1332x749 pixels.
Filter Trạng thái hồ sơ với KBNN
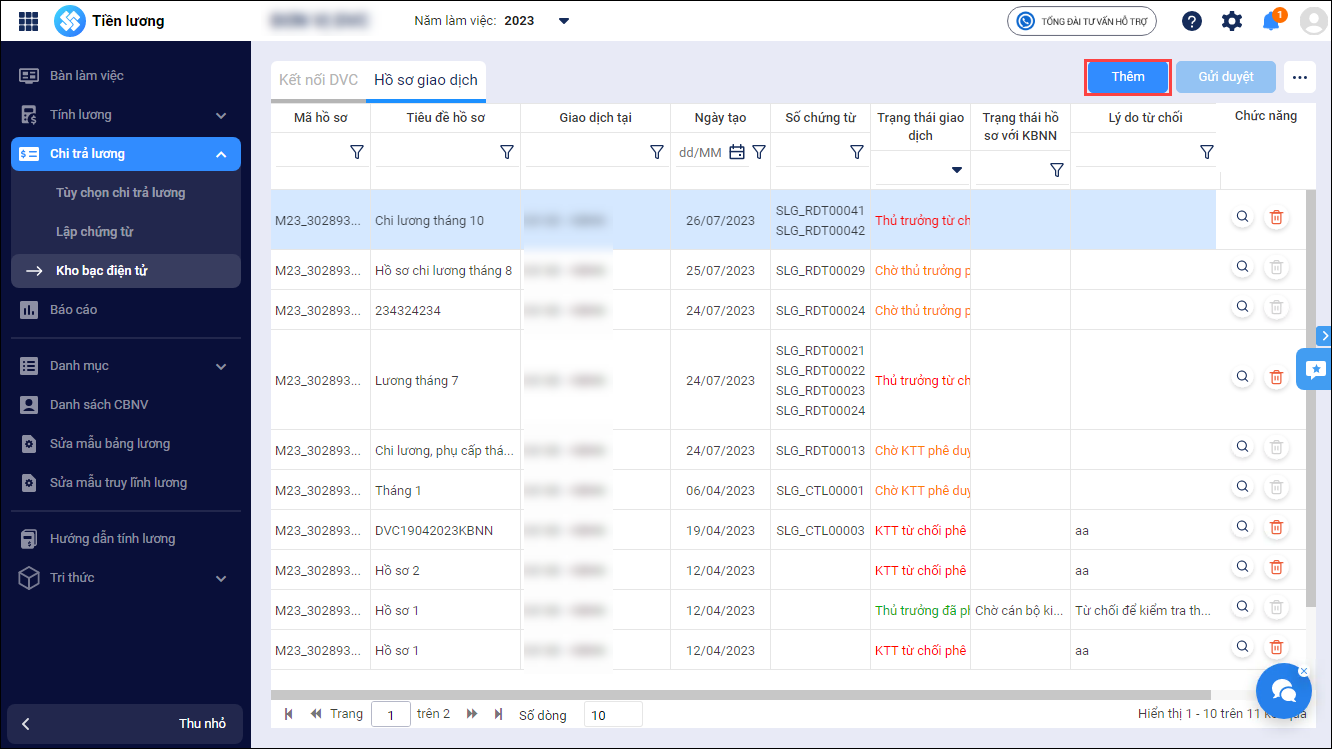click(1056, 171)
